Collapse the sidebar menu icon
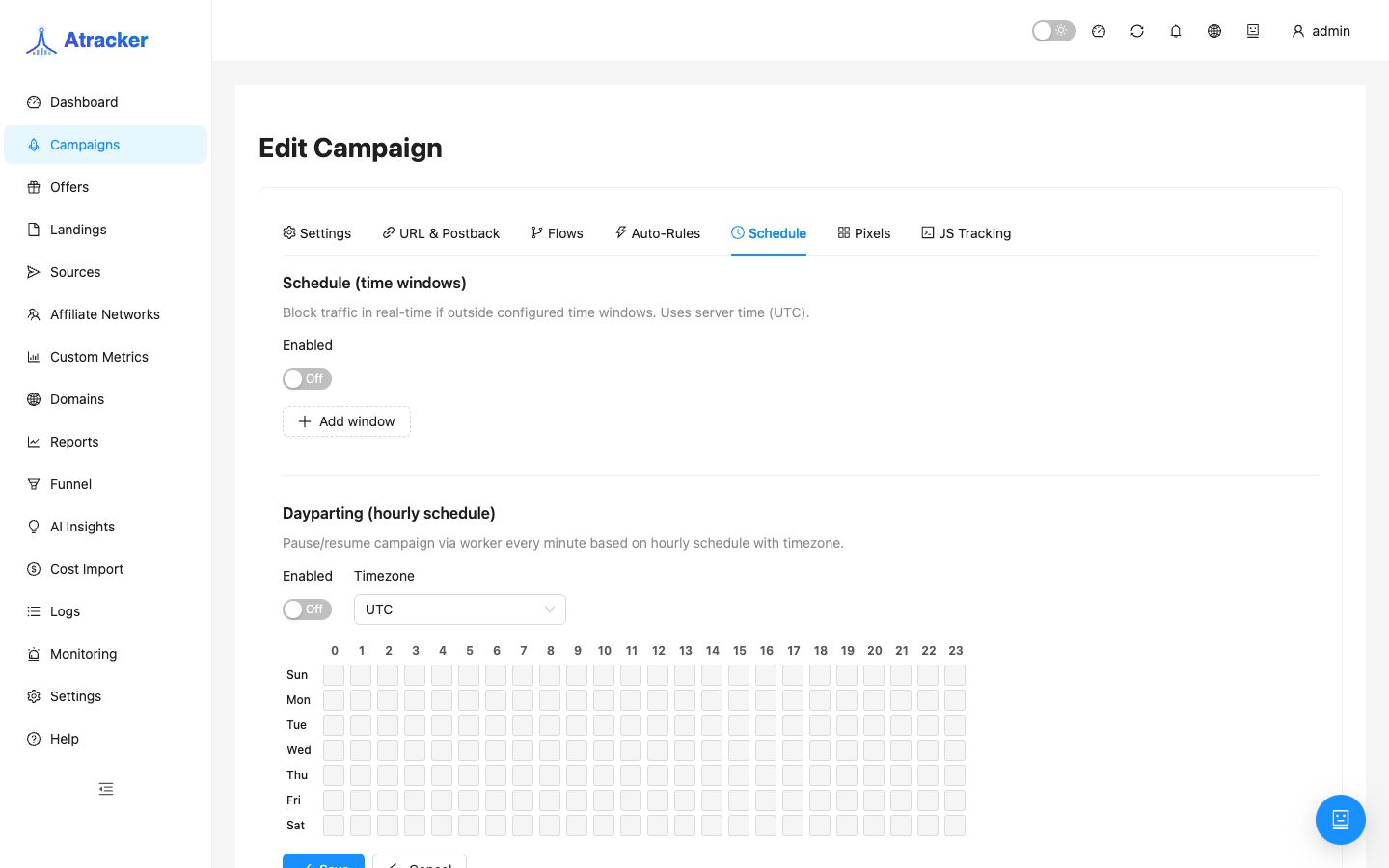This screenshot has height=868, width=1389. tap(106, 789)
